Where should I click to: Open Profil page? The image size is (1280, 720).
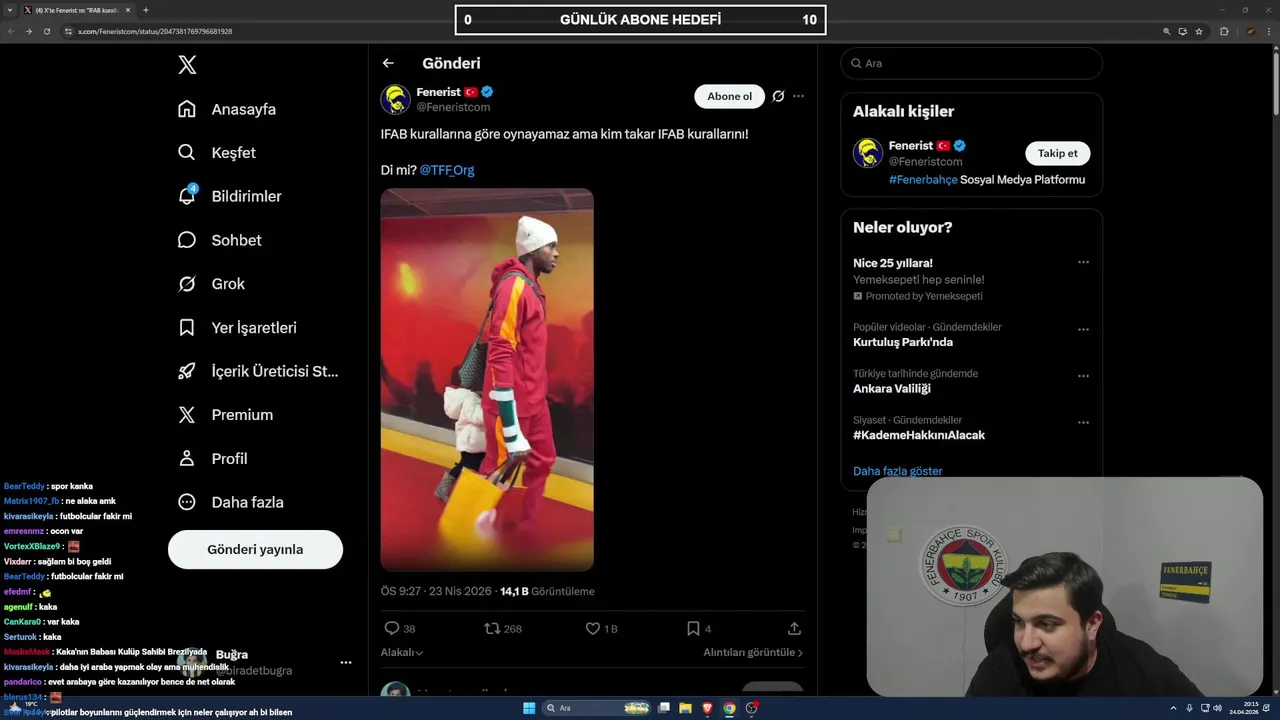point(212,459)
